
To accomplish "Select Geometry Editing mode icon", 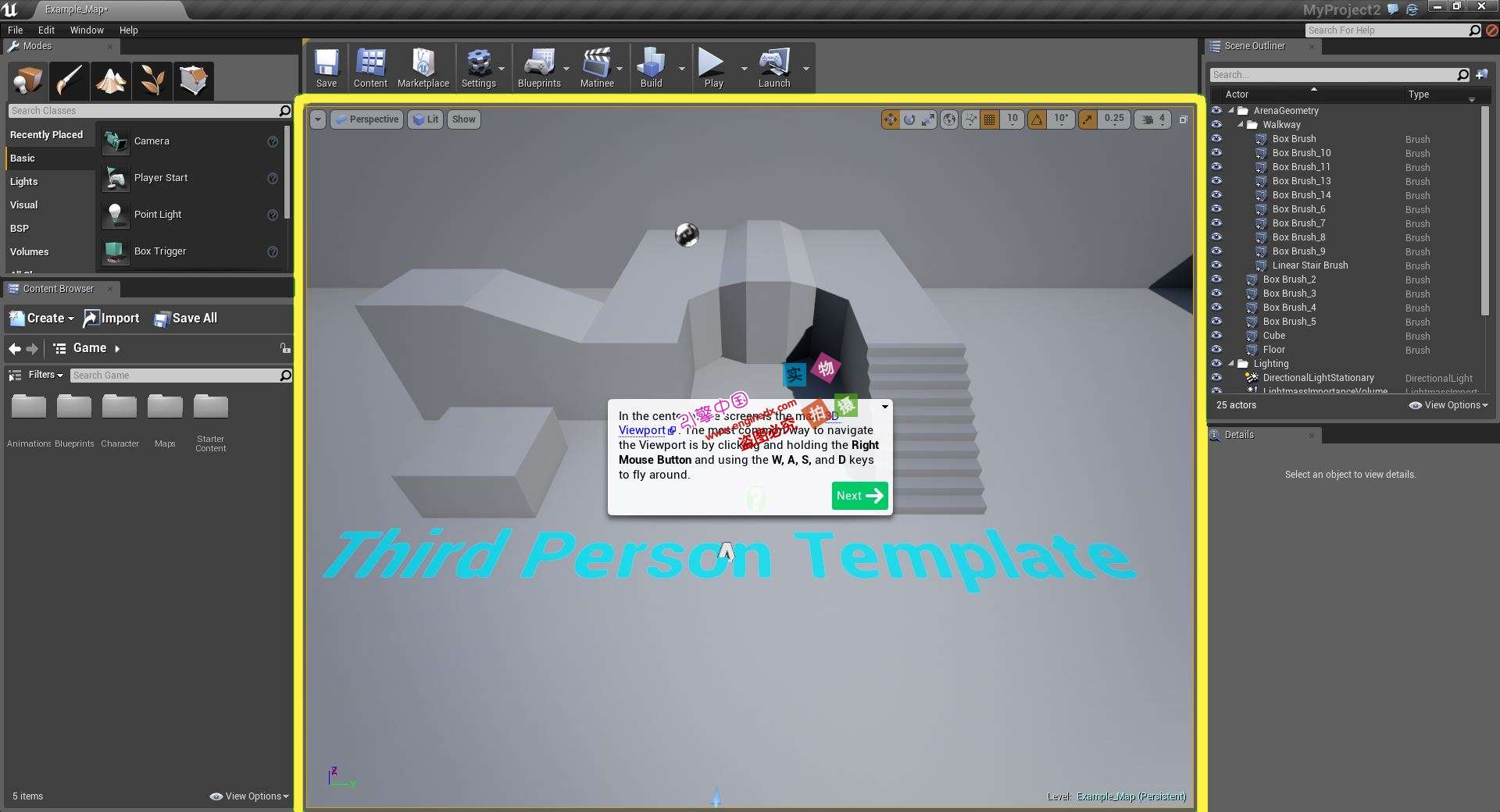I will click(x=193, y=80).
